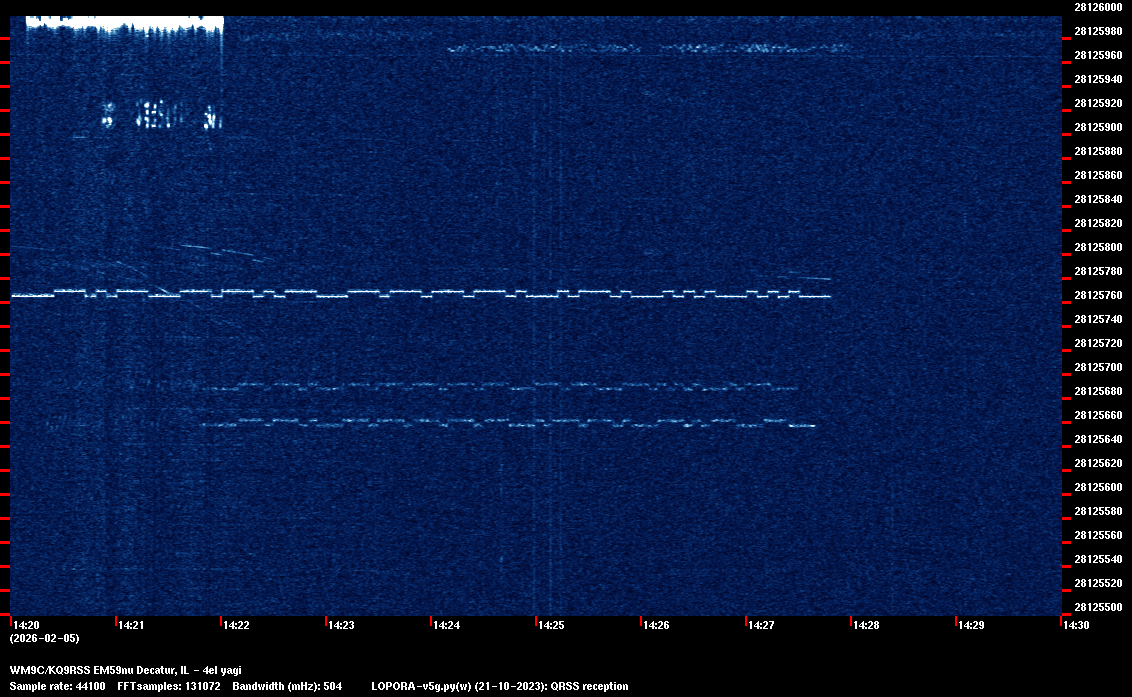
Task: Click the date label (2026-02-05)
Action: click(x=44, y=638)
